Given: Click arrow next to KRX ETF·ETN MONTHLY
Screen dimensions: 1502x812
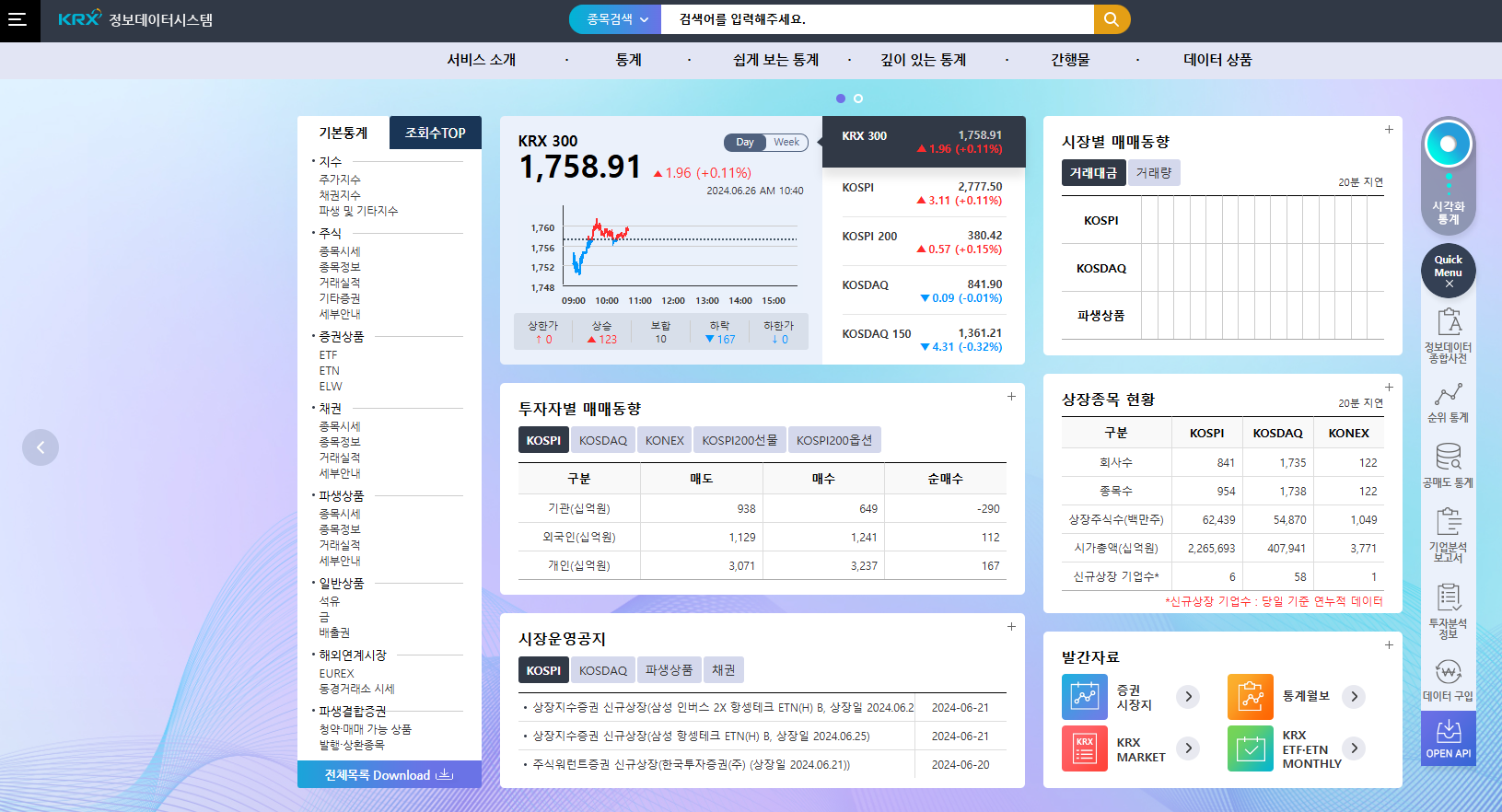Looking at the screenshot, I should (1354, 748).
